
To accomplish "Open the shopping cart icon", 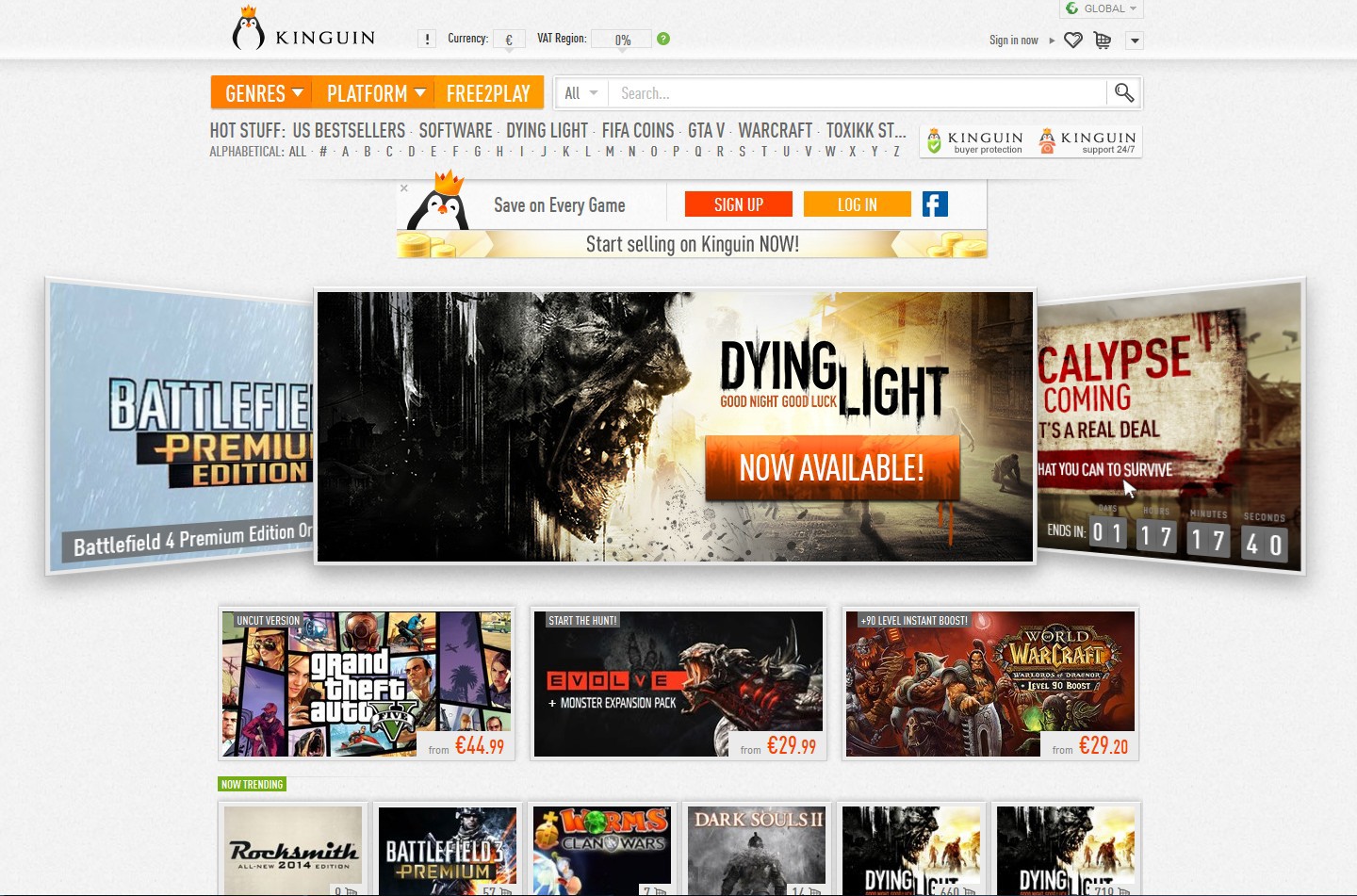I will [1103, 41].
